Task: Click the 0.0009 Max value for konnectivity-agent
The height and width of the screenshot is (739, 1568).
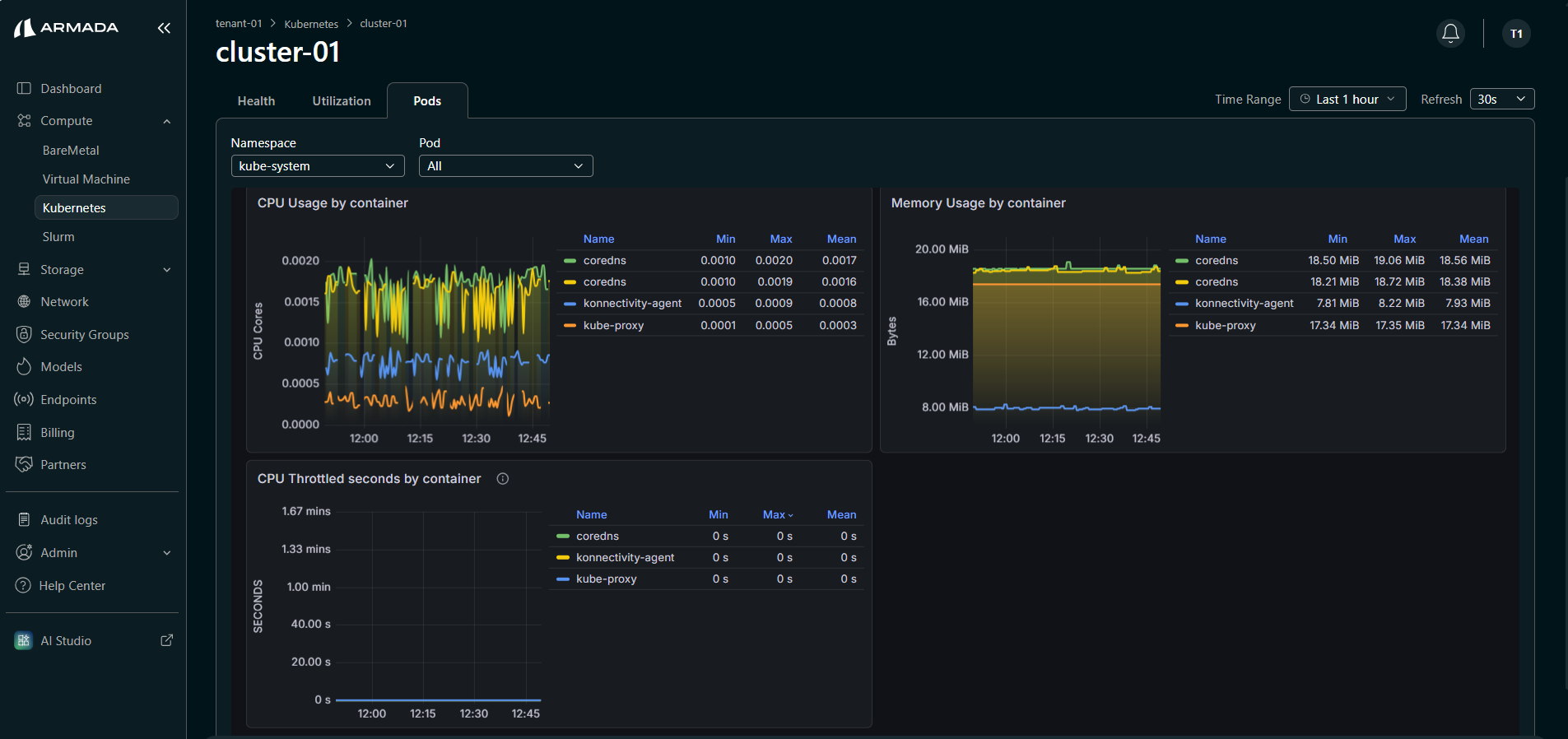Action: [774, 303]
